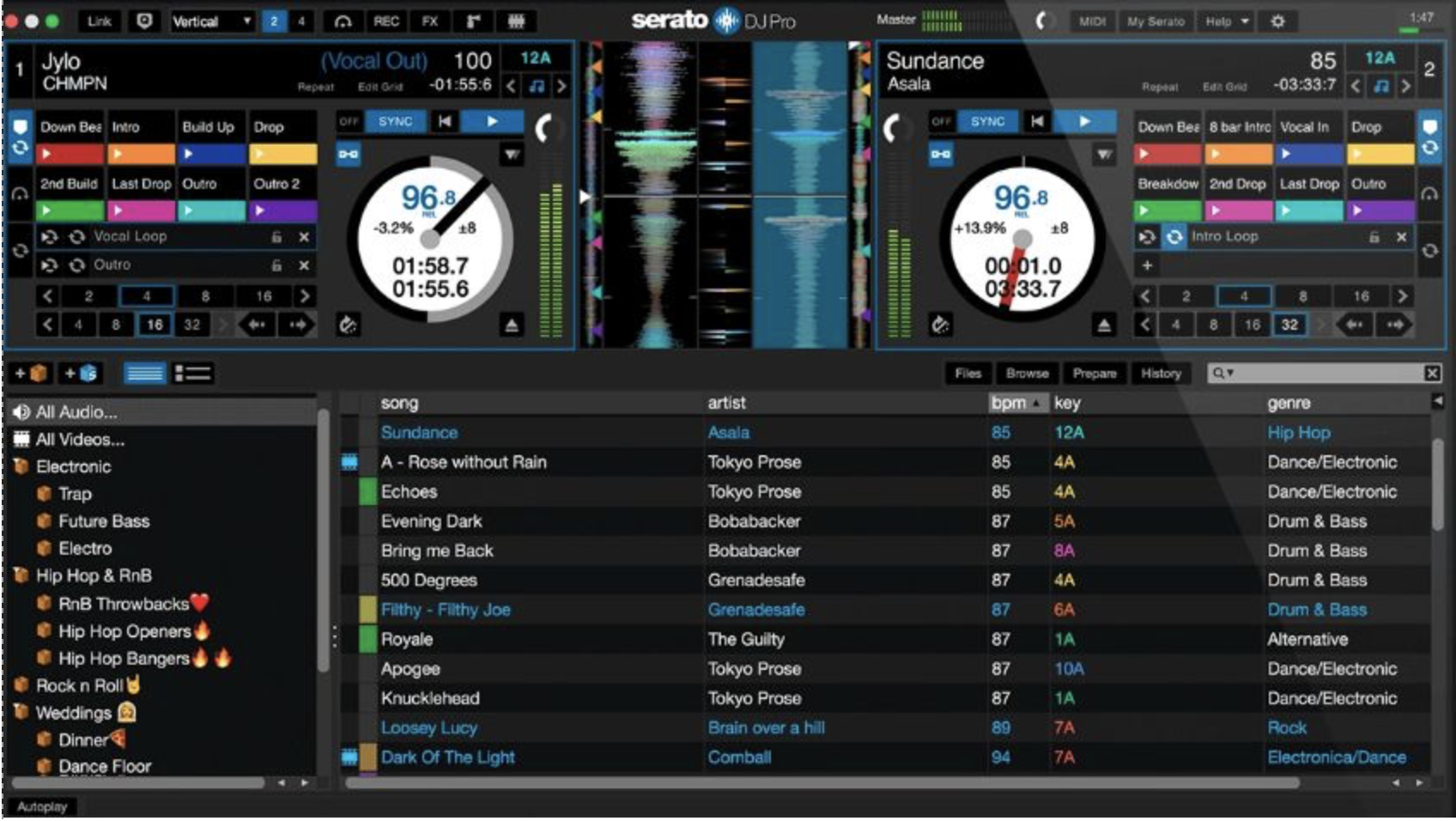Image resolution: width=1456 pixels, height=821 pixels.
Task: Shift loop size range left on deck 2
Action: tap(1144, 296)
